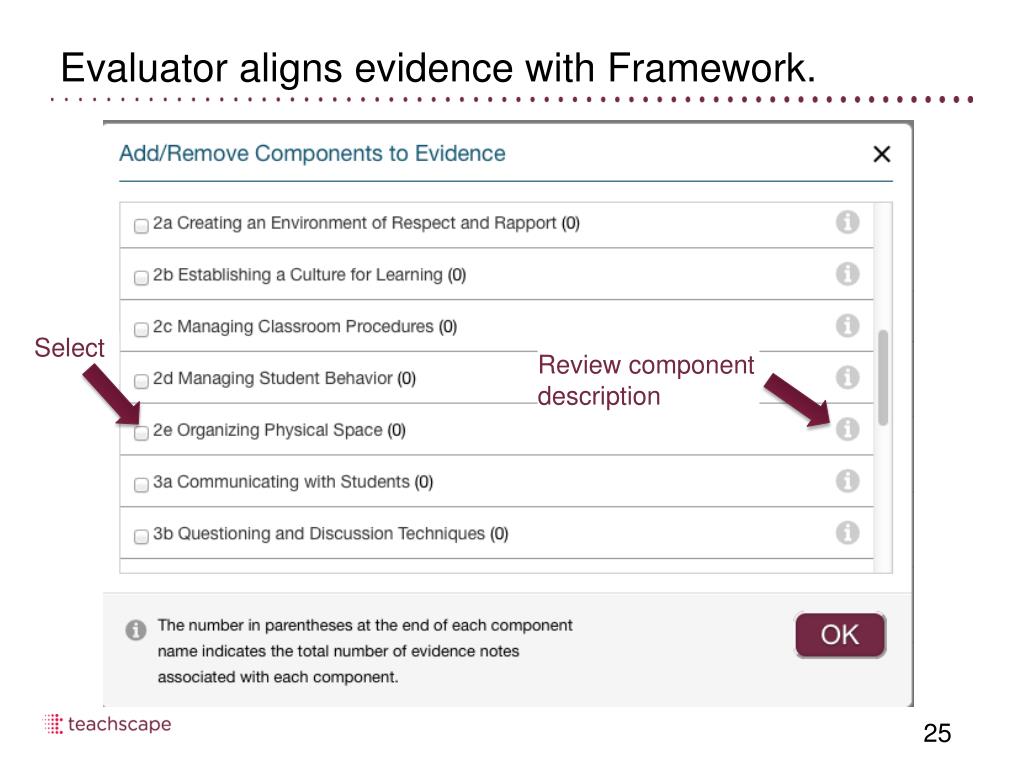Image resolution: width=1024 pixels, height=768 pixels.
Task: Review description of 2e Organizing Physical Space
Action: coord(847,430)
